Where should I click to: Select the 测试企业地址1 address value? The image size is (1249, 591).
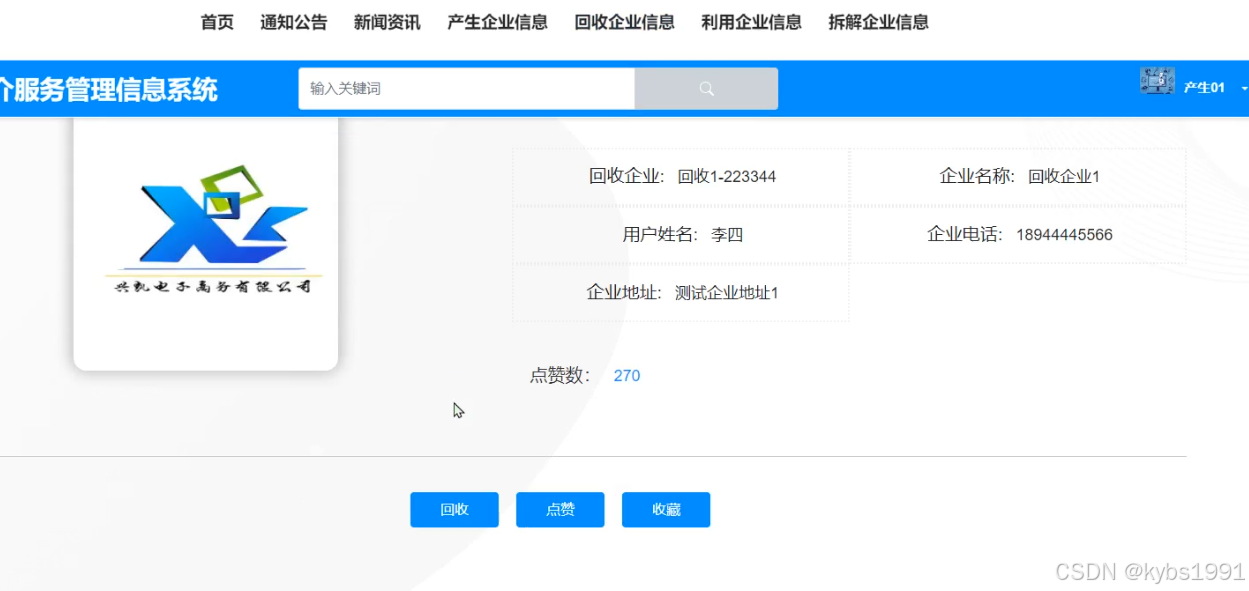click(x=727, y=293)
